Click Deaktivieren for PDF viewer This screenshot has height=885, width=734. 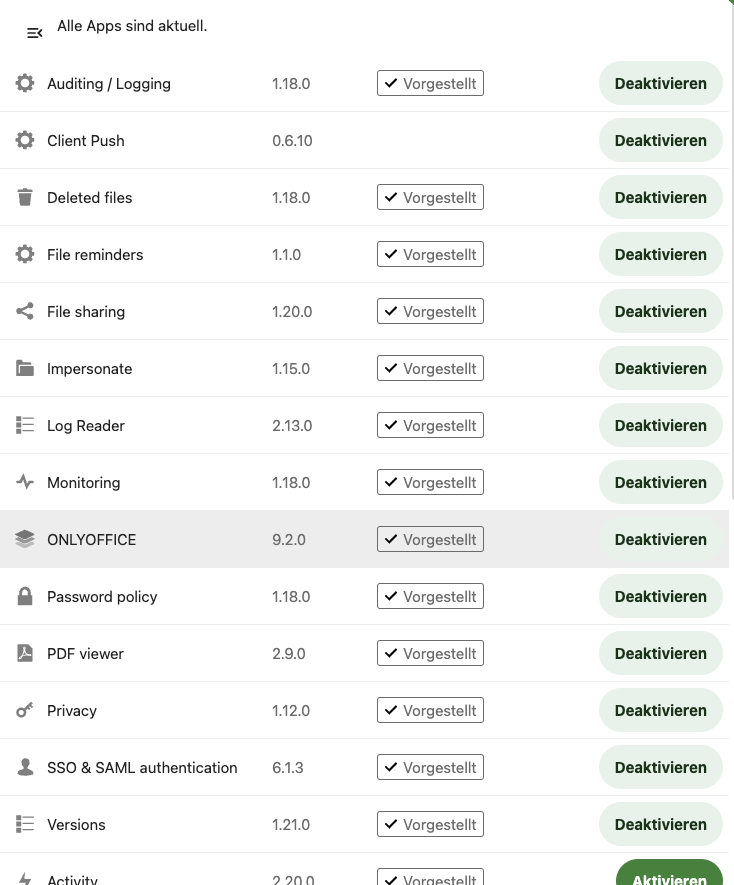pos(661,653)
